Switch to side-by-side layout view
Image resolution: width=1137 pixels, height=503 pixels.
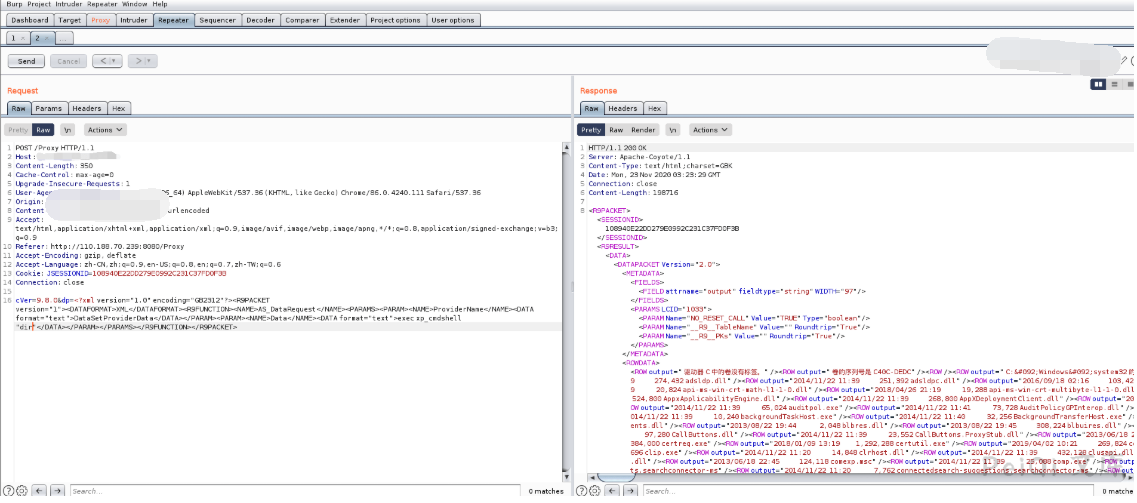pyautogui.click(x=1100, y=85)
